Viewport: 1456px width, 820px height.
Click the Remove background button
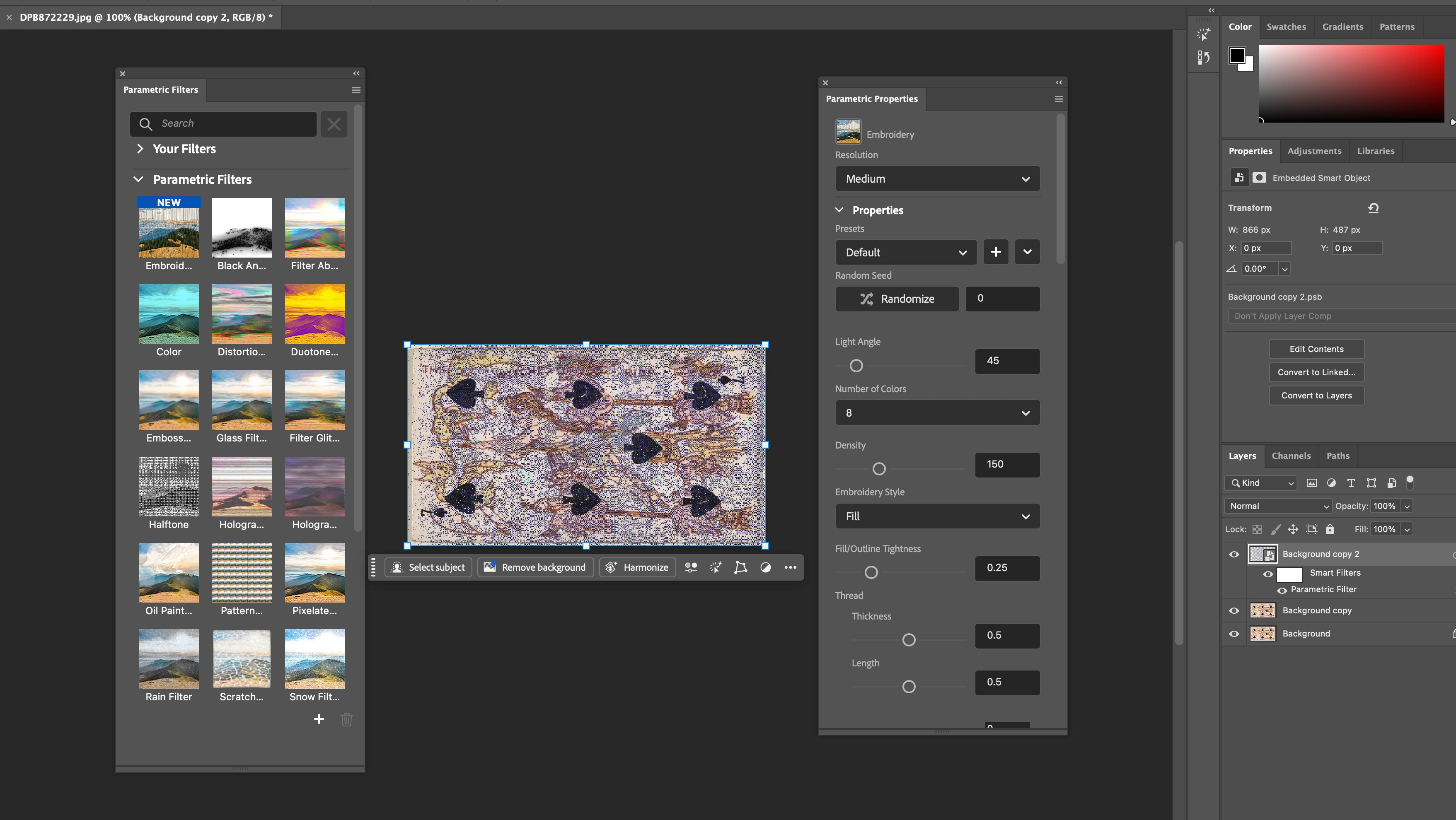point(535,567)
